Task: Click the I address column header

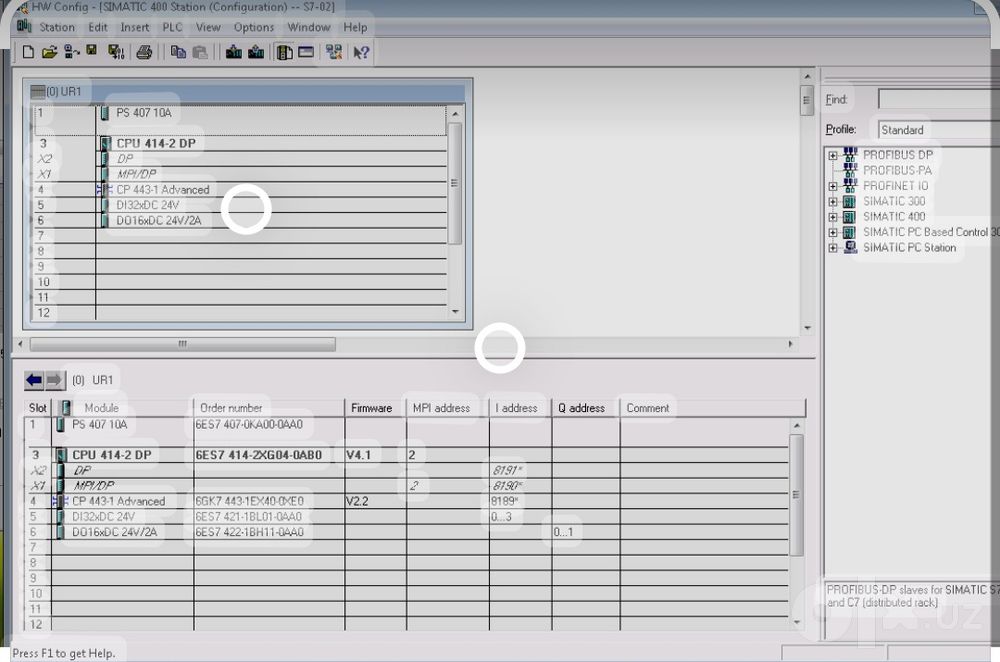Action: [x=520, y=408]
